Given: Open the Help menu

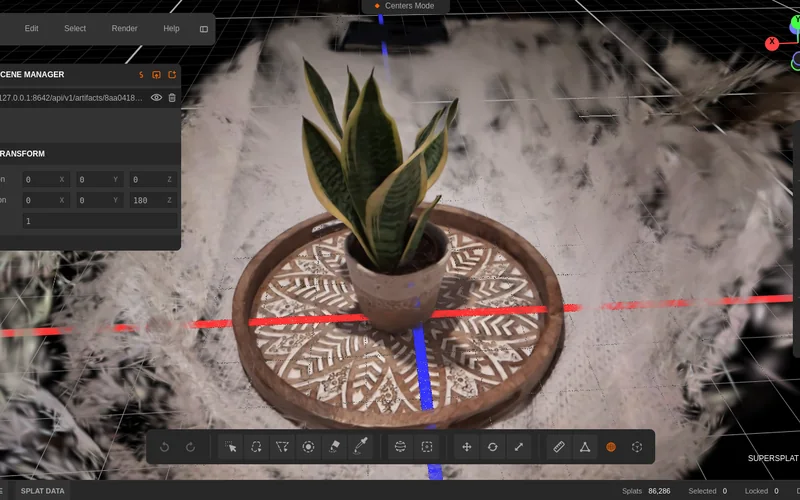Looking at the screenshot, I should [x=171, y=29].
